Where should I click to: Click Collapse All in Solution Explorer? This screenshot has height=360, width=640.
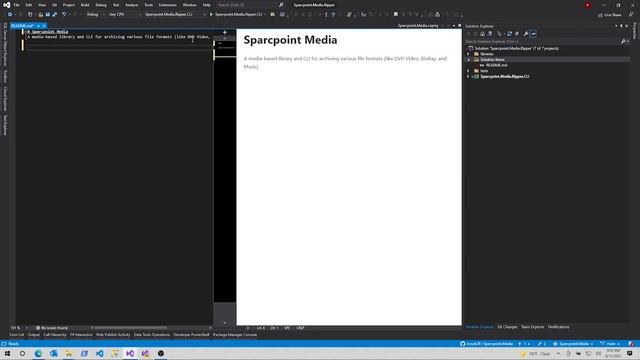(x=517, y=34)
